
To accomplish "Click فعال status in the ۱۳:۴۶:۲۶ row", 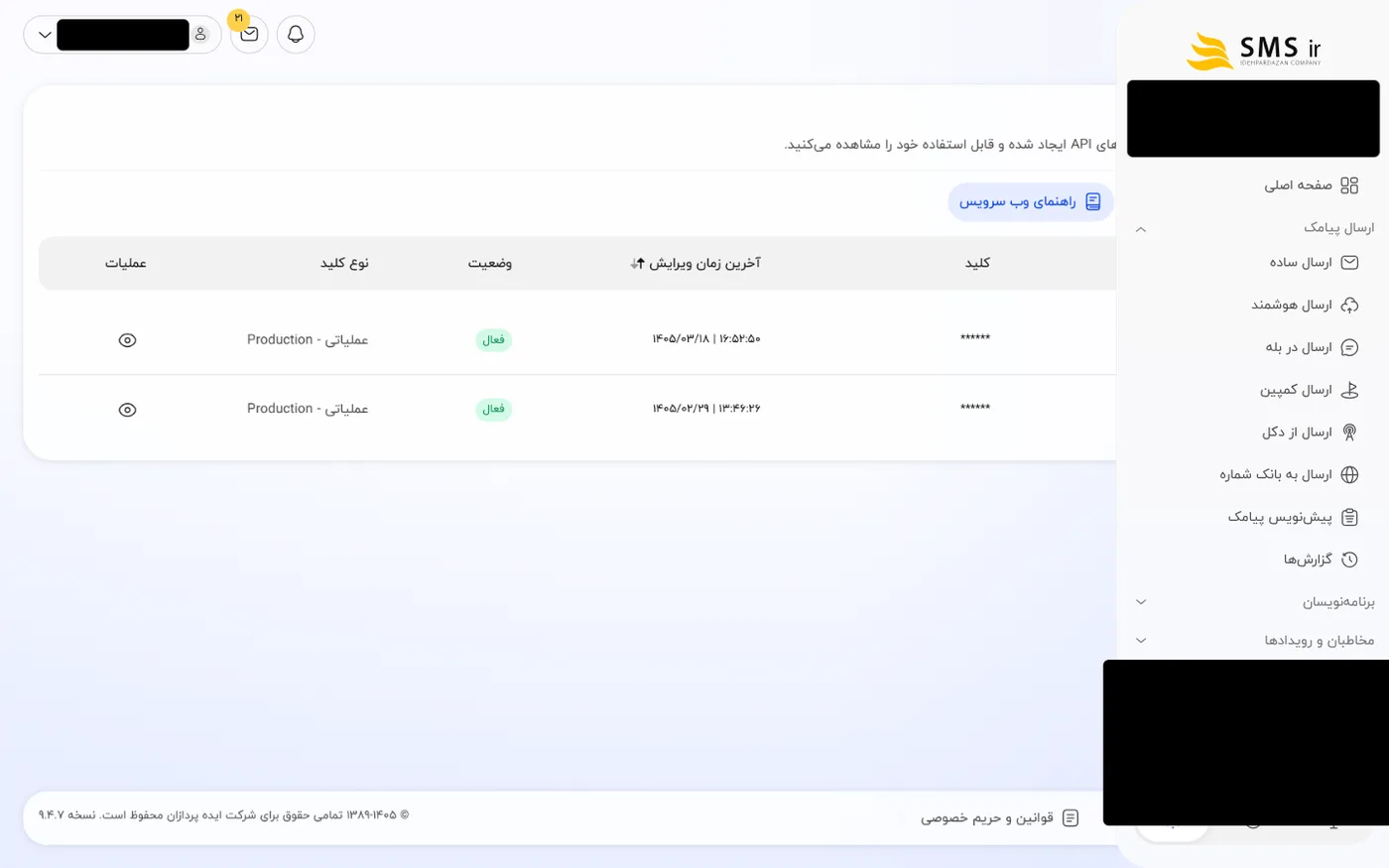I will click(493, 410).
